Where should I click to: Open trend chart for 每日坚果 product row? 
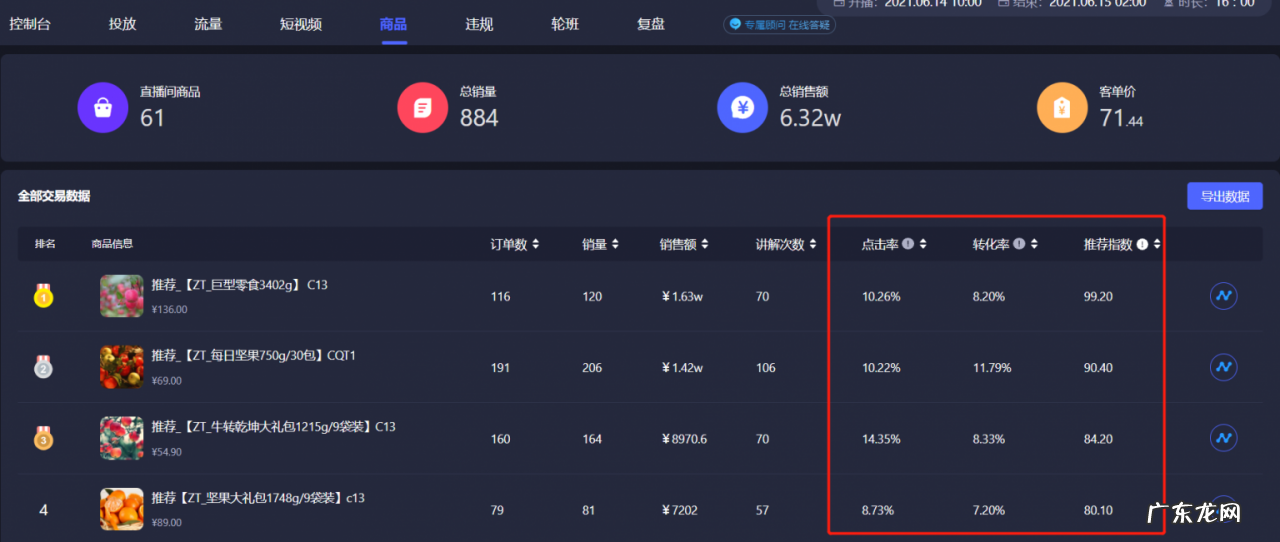pyautogui.click(x=1223, y=368)
